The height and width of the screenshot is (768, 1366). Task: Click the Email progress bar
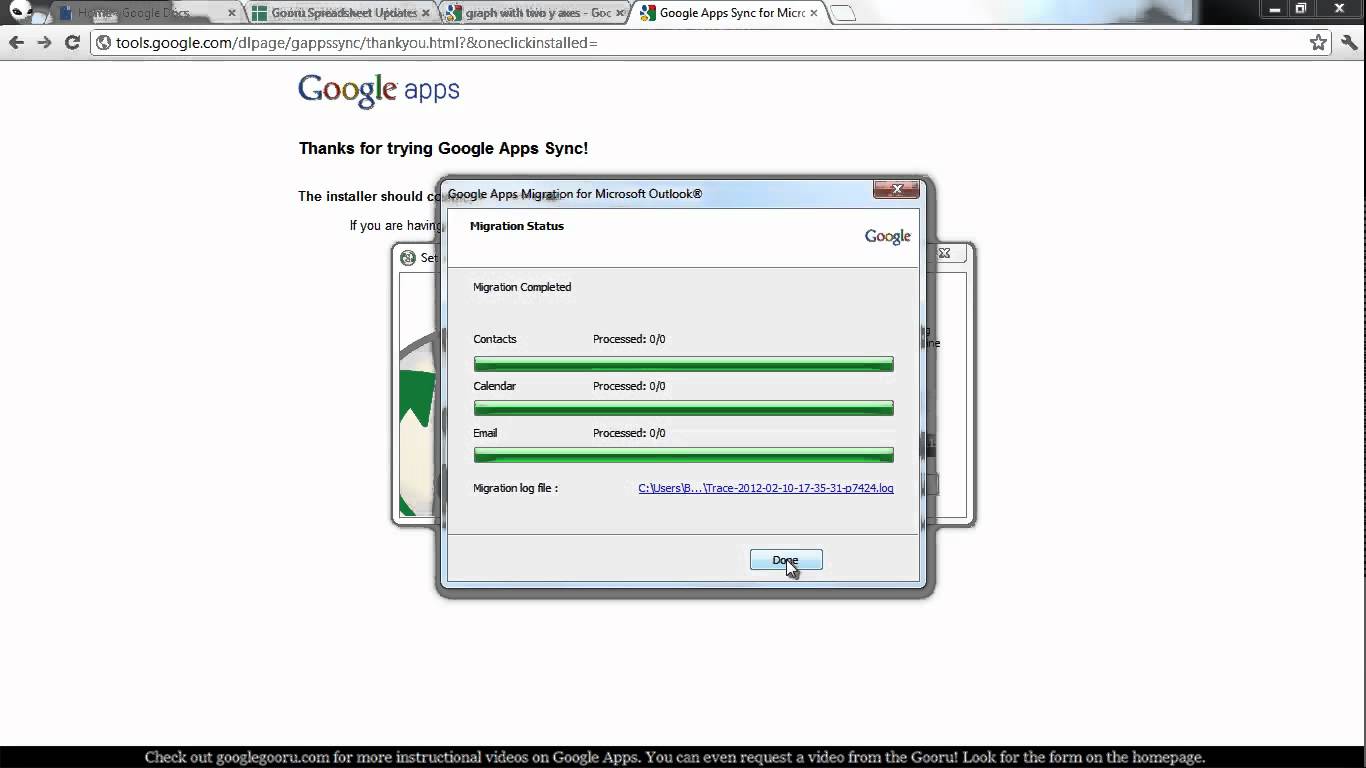684,455
